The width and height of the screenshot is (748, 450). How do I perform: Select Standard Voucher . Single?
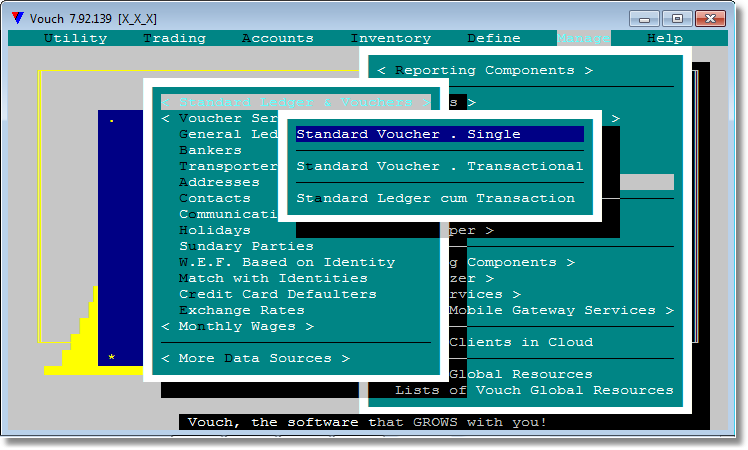439,134
